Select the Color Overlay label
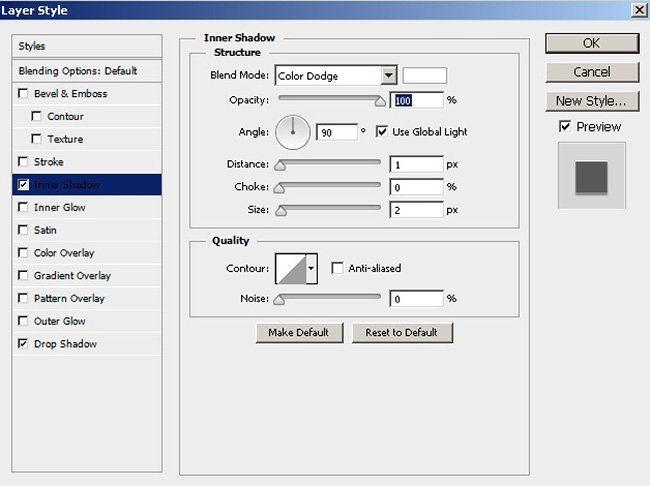 pyautogui.click(x=64, y=253)
